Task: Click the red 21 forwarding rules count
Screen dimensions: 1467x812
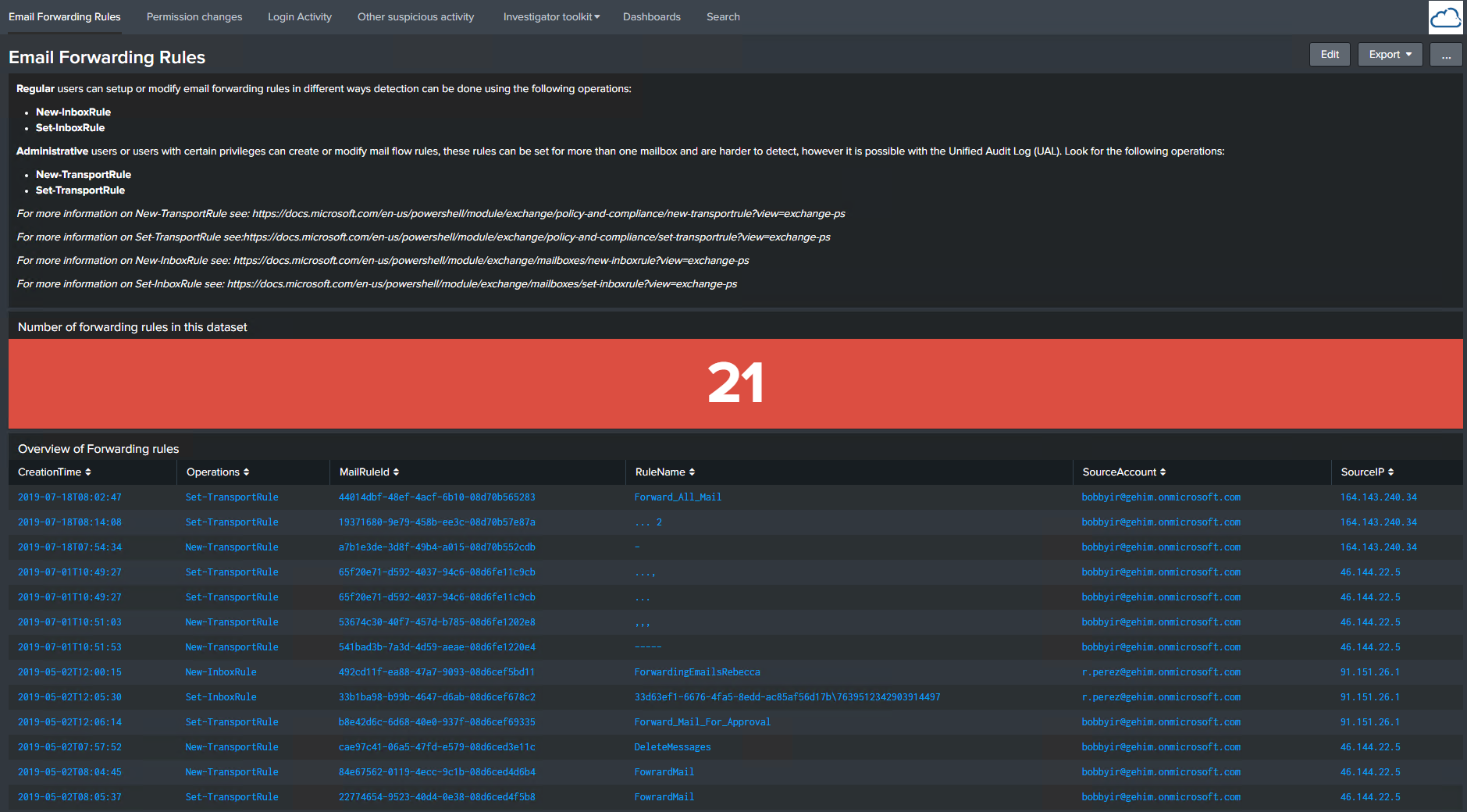Action: point(735,383)
